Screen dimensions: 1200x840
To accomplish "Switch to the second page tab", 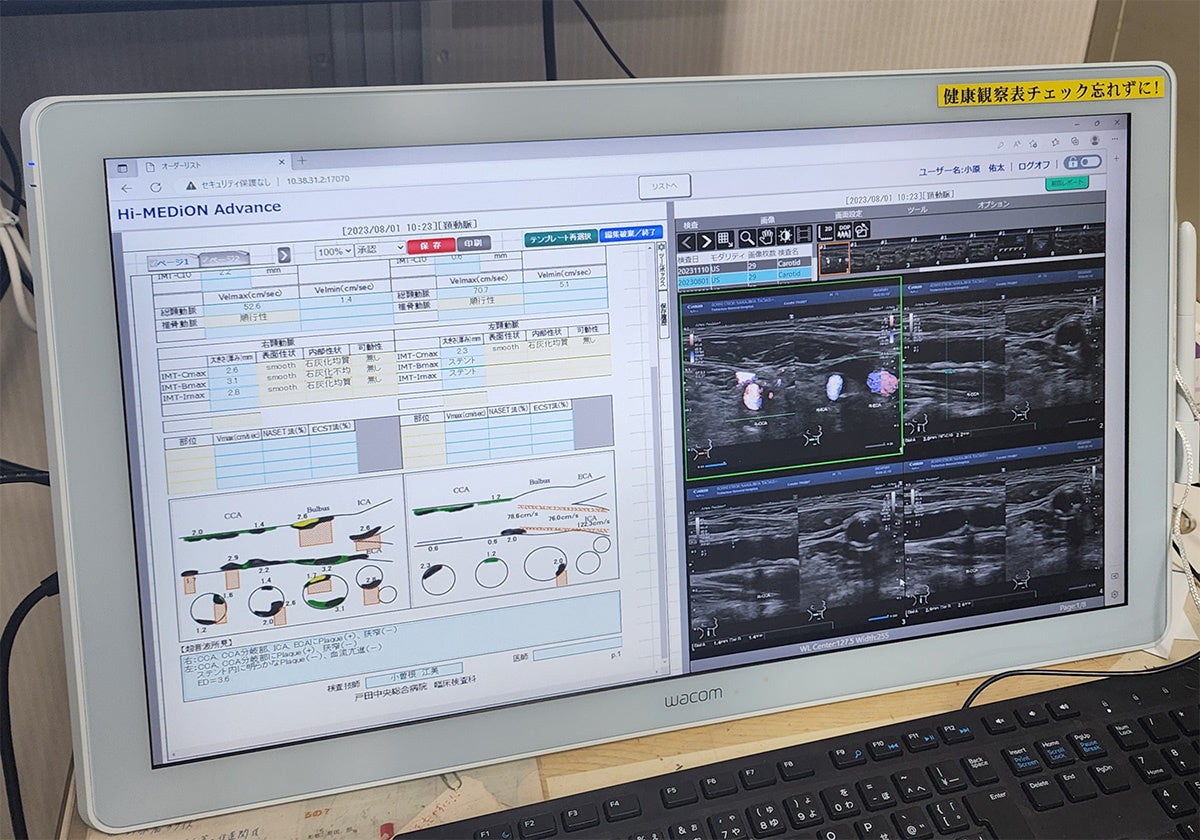I will point(225,258).
